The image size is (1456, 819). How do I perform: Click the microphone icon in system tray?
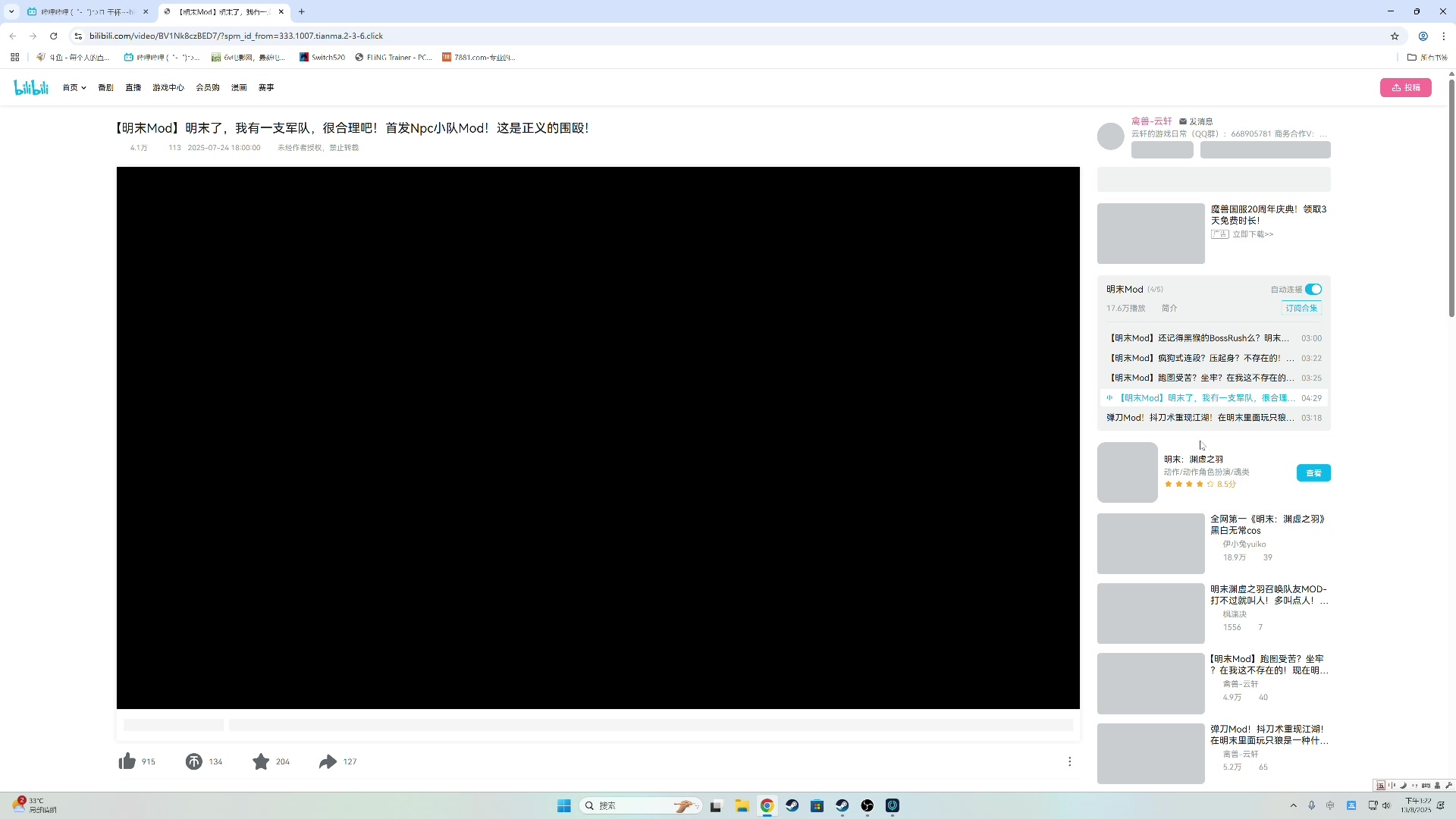tap(1311, 805)
